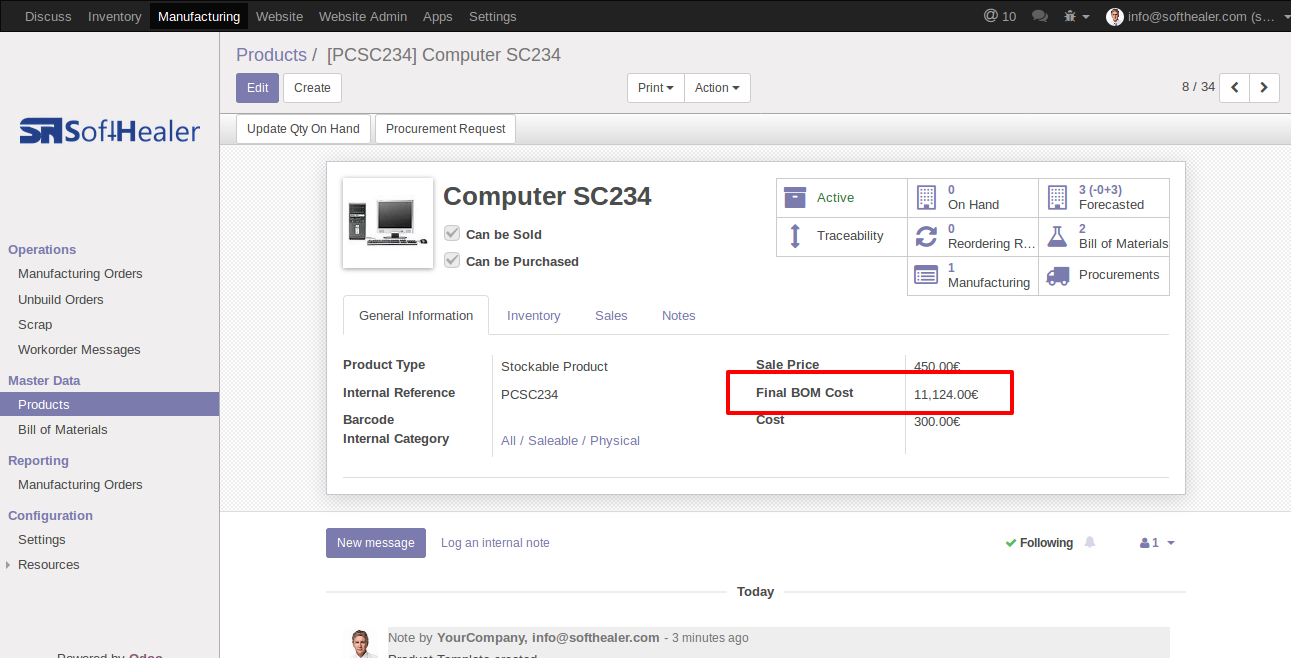Click the Computer SC234 product image
Screen dimensions: 1291x658
(x=388, y=223)
